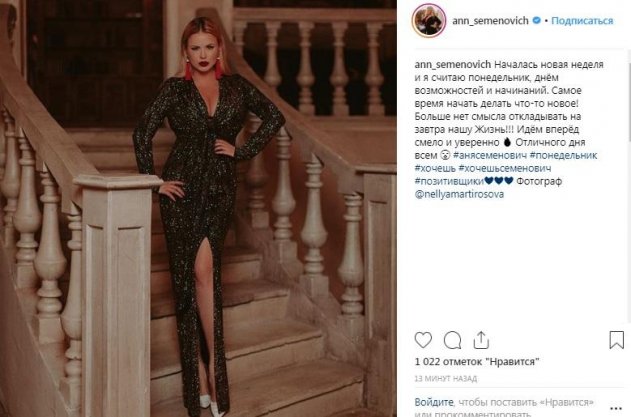
Task: Open @nellyamartirosova photographer profile
Action: 459,194
